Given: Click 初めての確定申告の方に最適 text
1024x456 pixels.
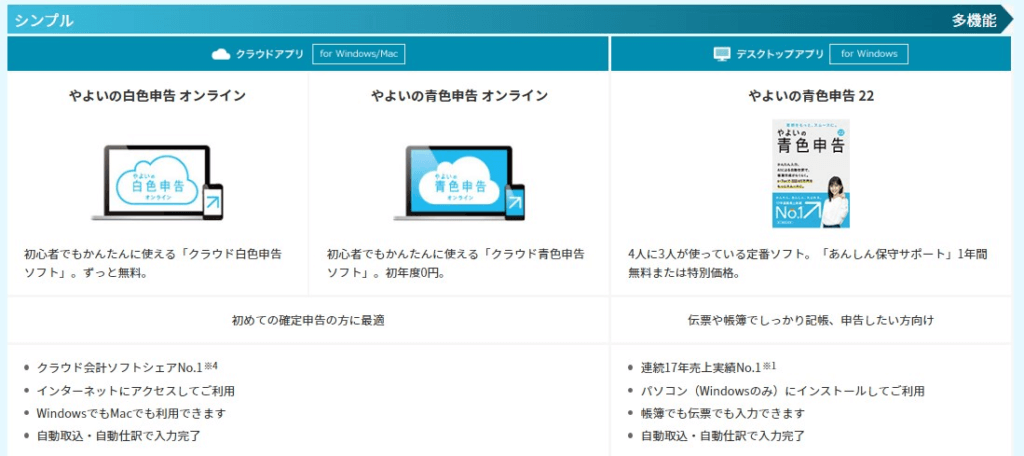Looking at the screenshot, I should (308, 320).
